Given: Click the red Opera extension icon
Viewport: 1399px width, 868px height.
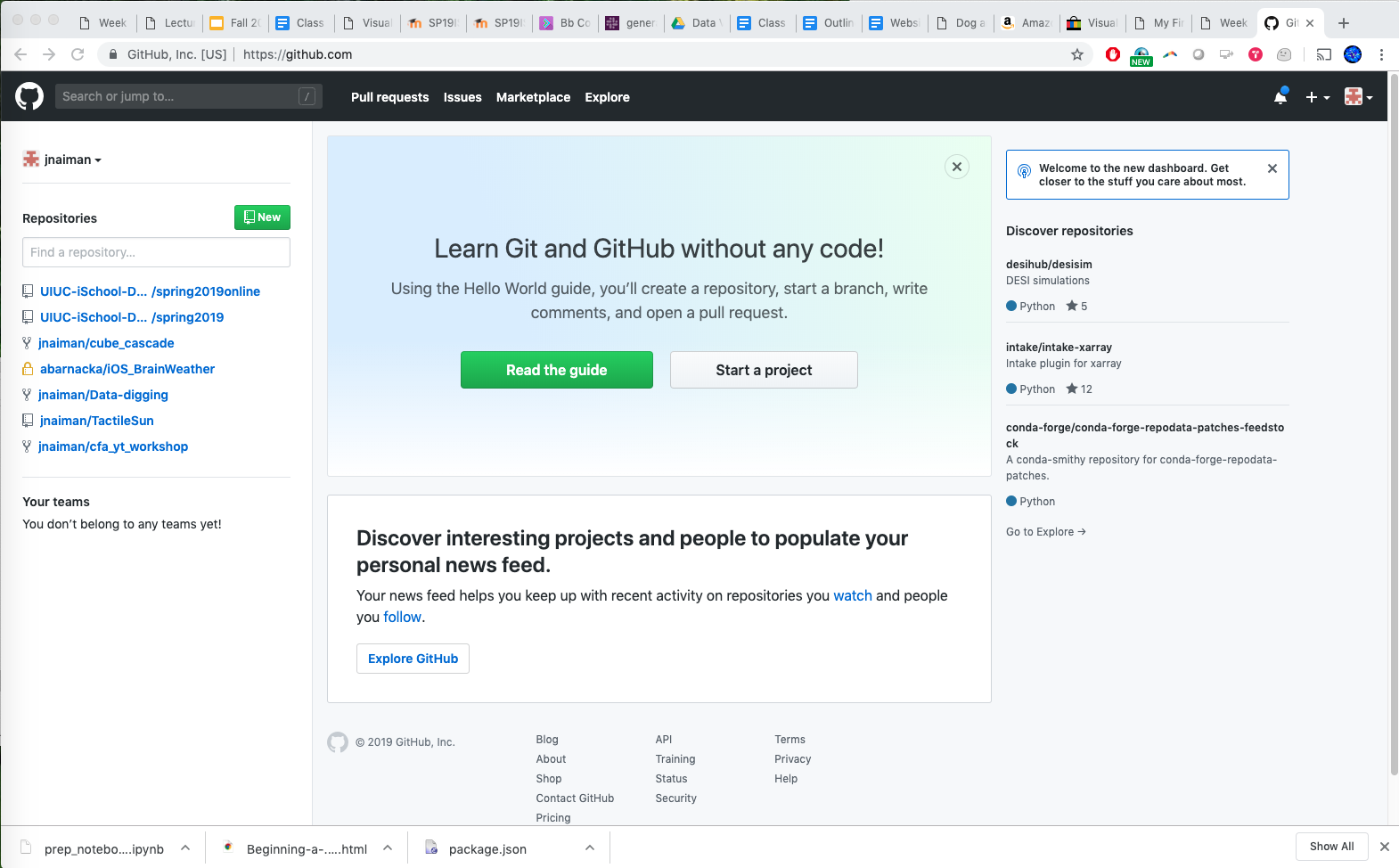Looking at the screenshot, I should tap(1113, 54).
